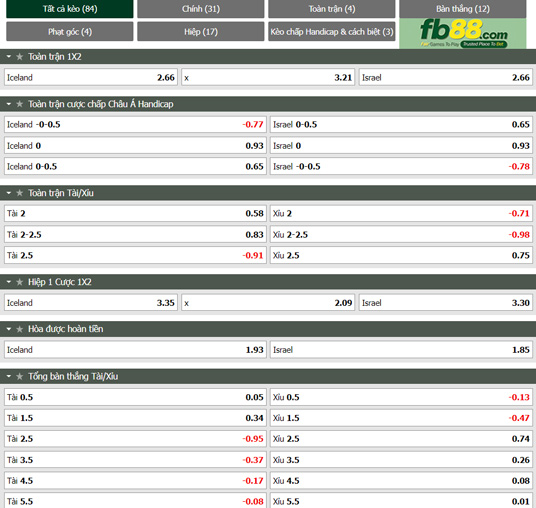This screenshot has width=536, height=508.
Task: Pick Xỉu 2.5 at 0.75
Action: pos(401,255)
